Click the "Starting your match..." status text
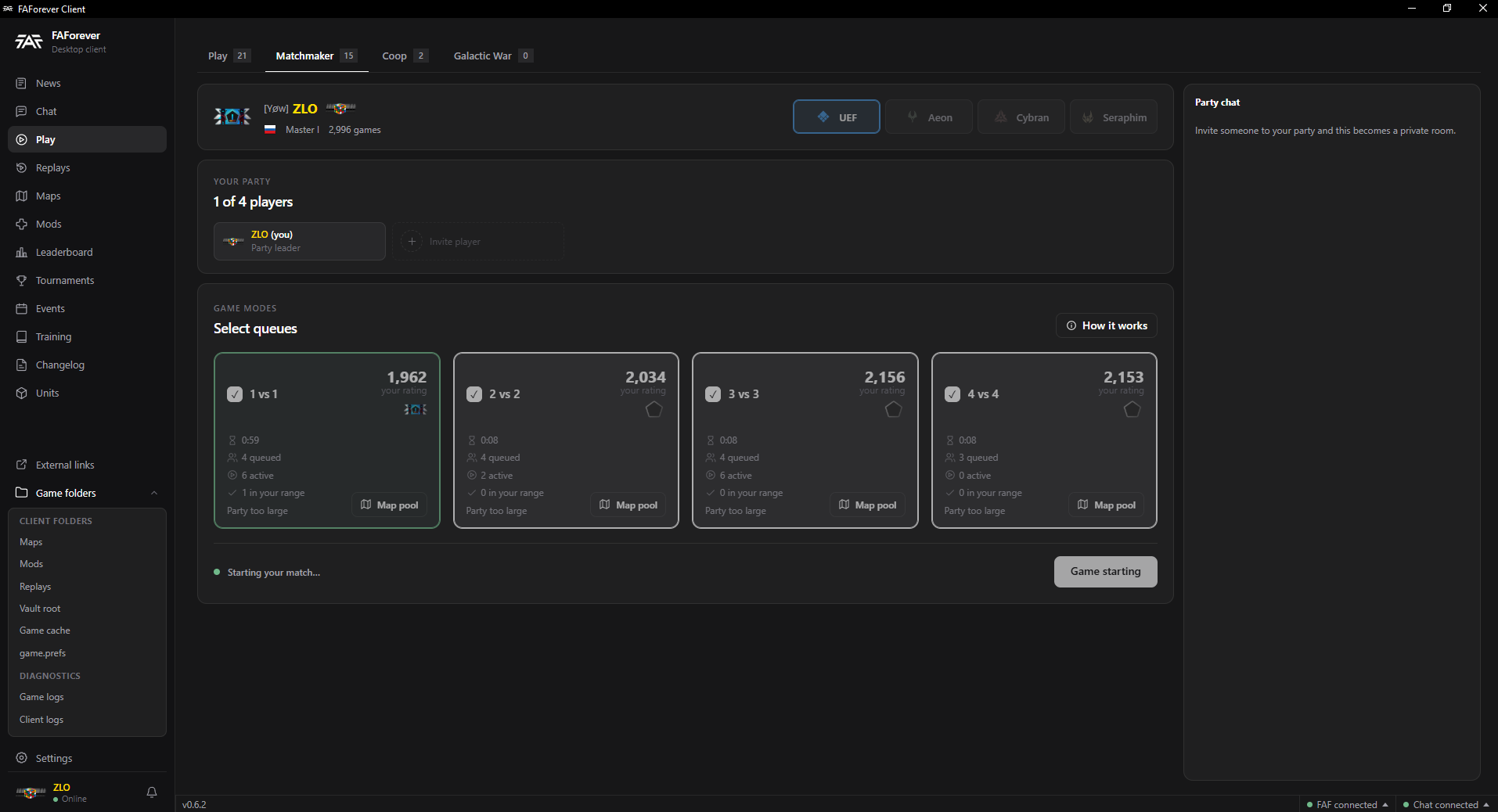This screenshot has width=1498, height=812. (x=274, y=573)
